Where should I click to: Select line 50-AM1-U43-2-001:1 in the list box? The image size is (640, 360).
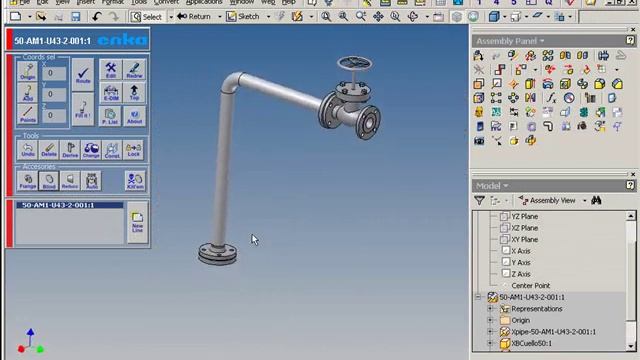(x=69, y=205)
